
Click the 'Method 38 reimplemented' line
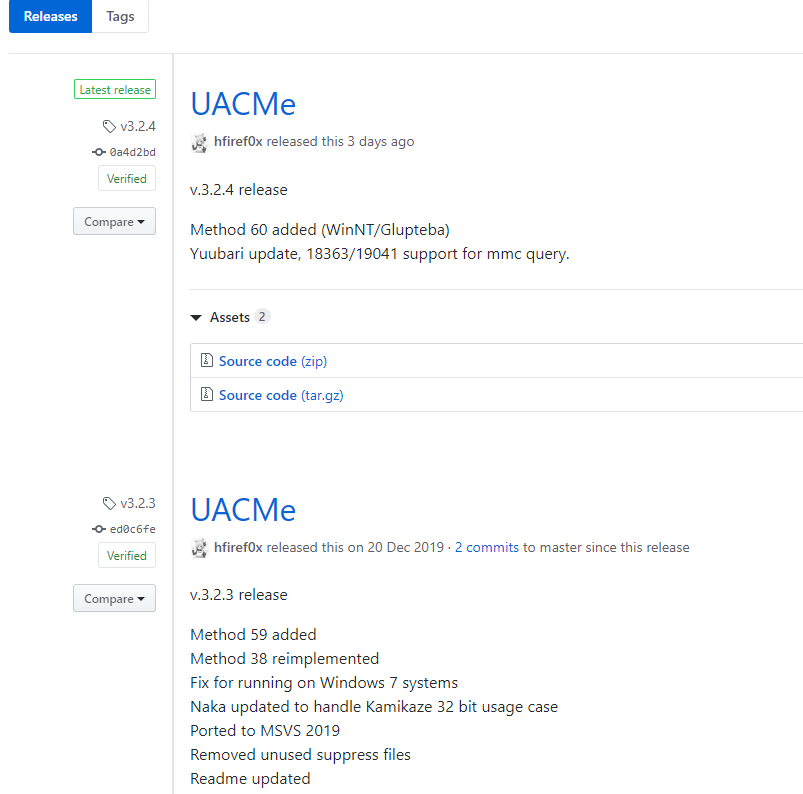[284, 659]
